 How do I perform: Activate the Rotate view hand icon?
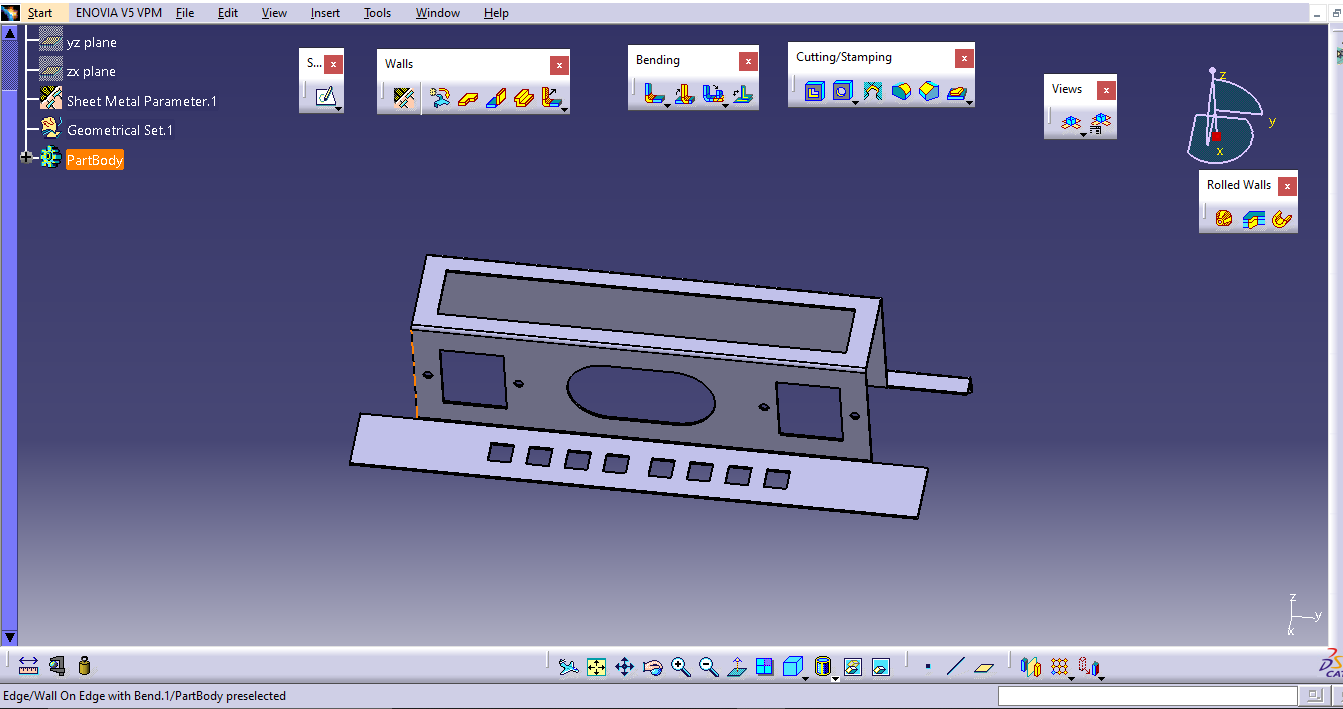pos(653,666)
